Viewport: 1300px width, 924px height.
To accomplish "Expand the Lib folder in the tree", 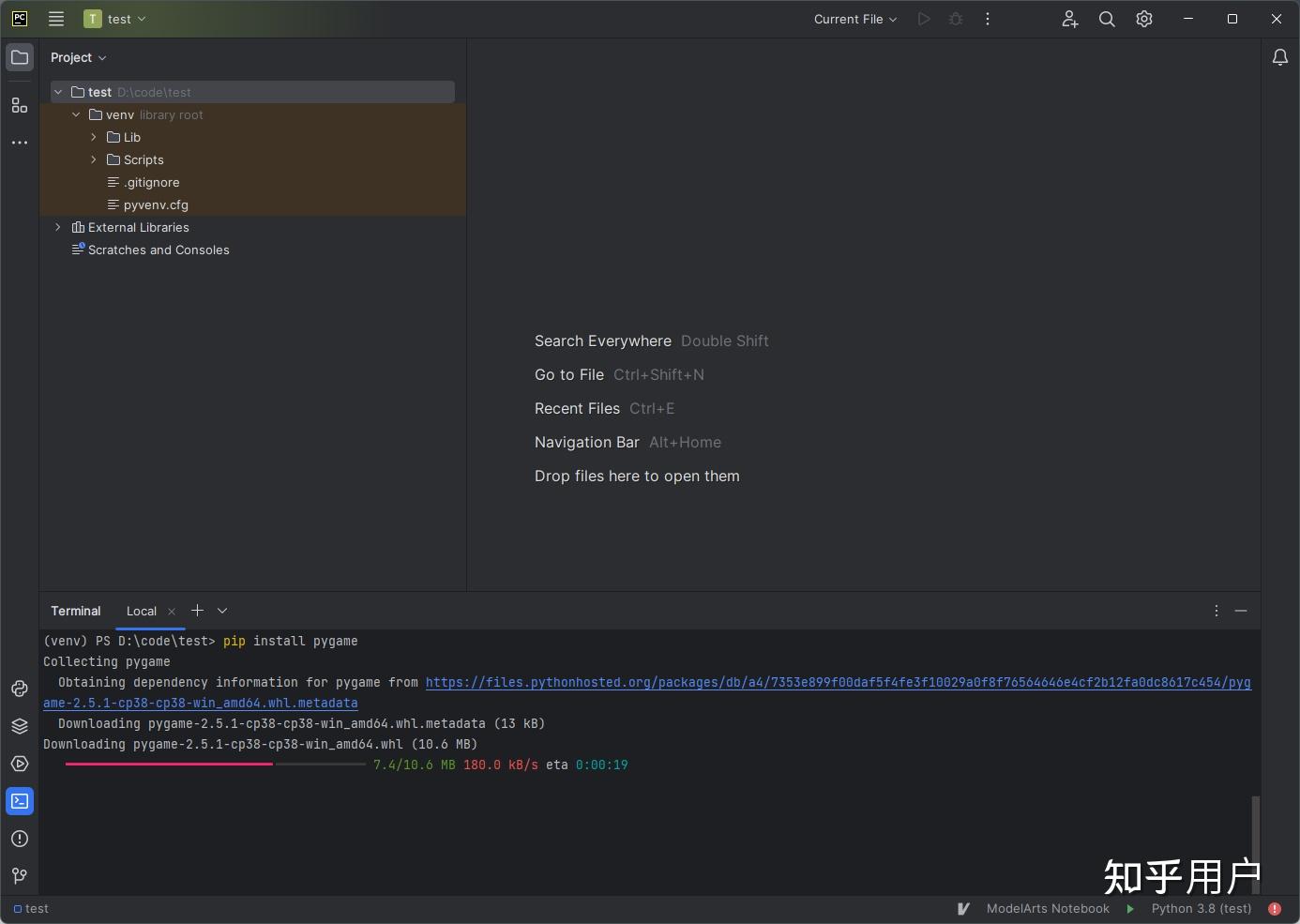I will click(94, 137).
